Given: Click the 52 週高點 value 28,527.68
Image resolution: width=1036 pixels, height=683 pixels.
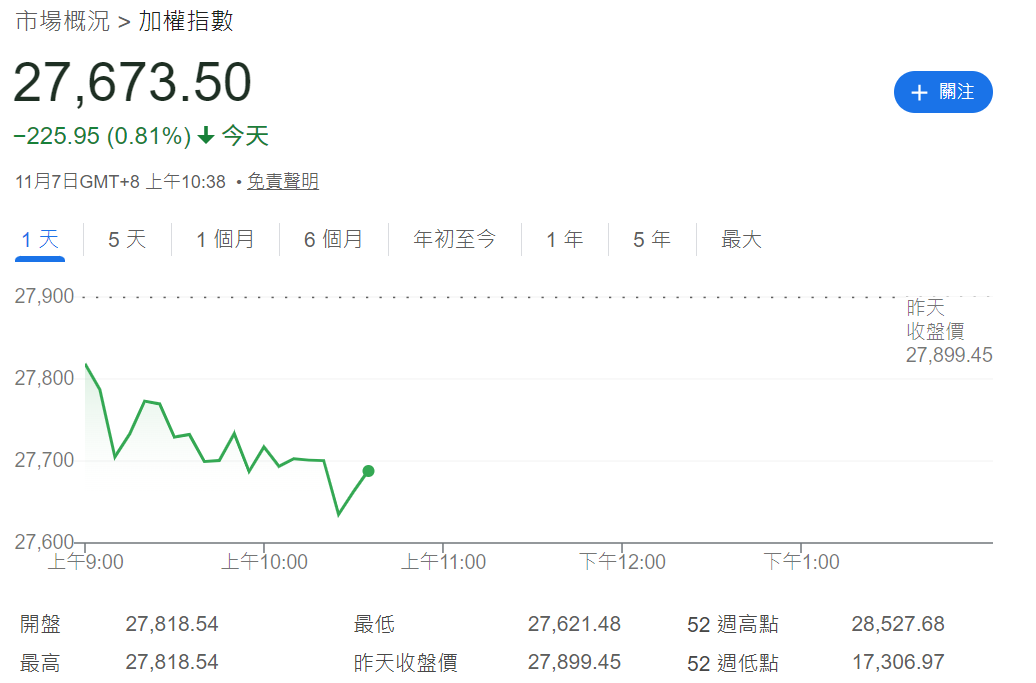Looking at the screenshot, I should [898, 623].
